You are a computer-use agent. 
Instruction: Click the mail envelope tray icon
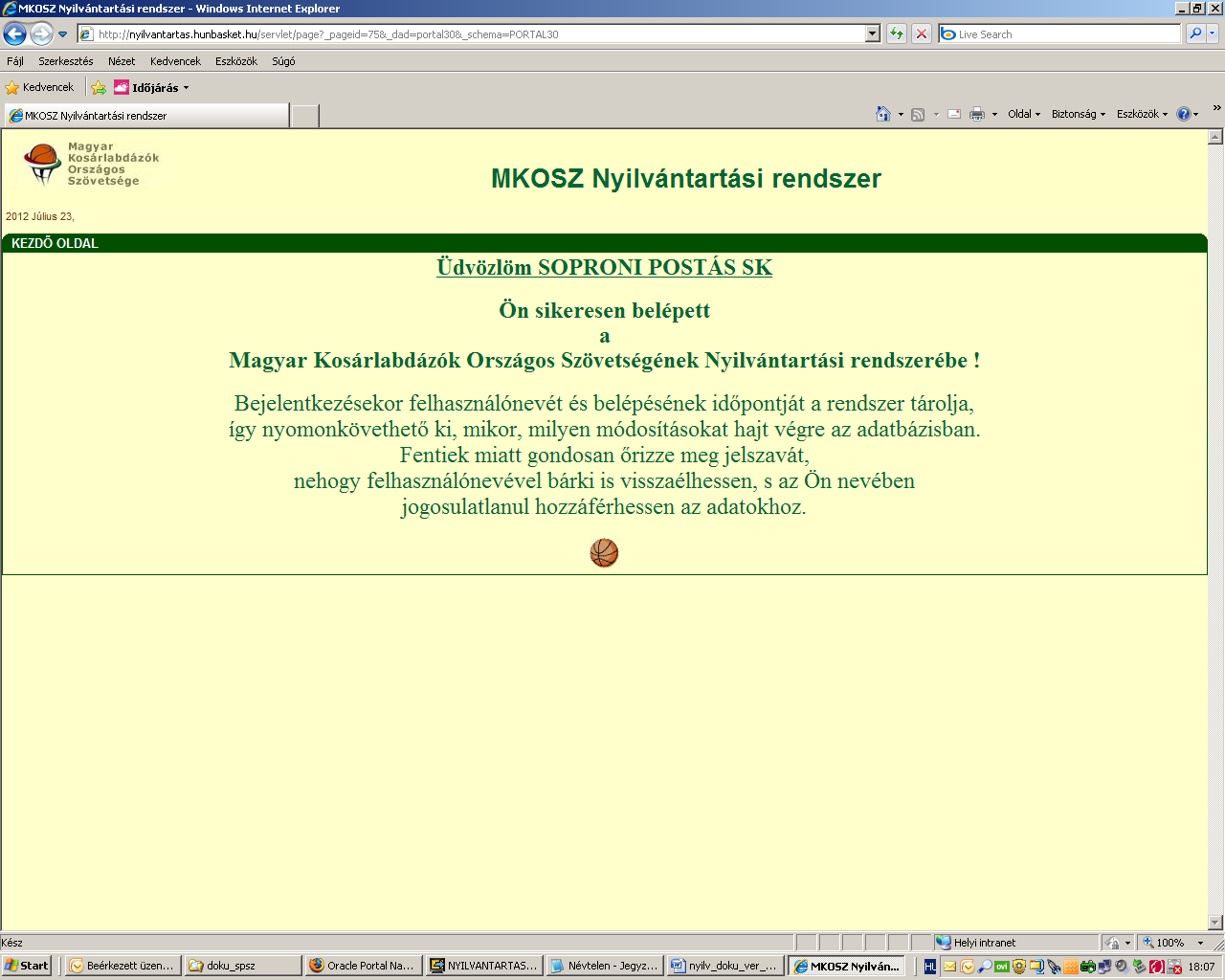pyautogui.click(x=949, y=967)
